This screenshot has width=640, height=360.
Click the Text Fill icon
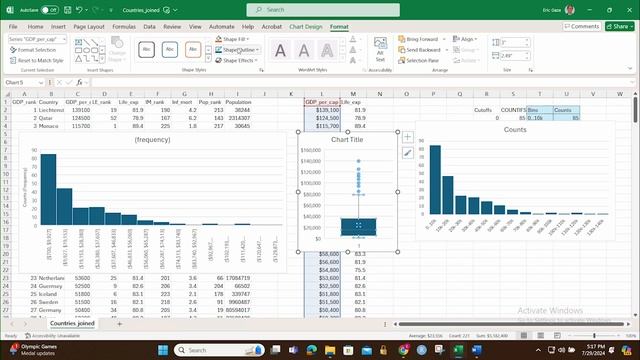click(x=353, y=39)
